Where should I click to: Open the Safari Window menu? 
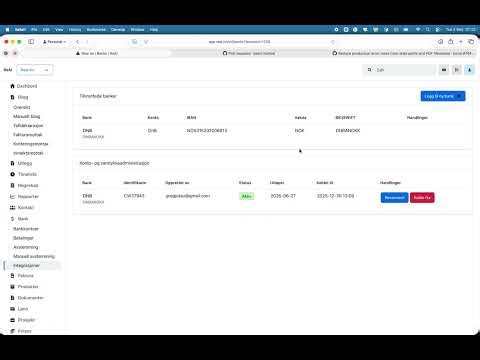pos(137,29)
